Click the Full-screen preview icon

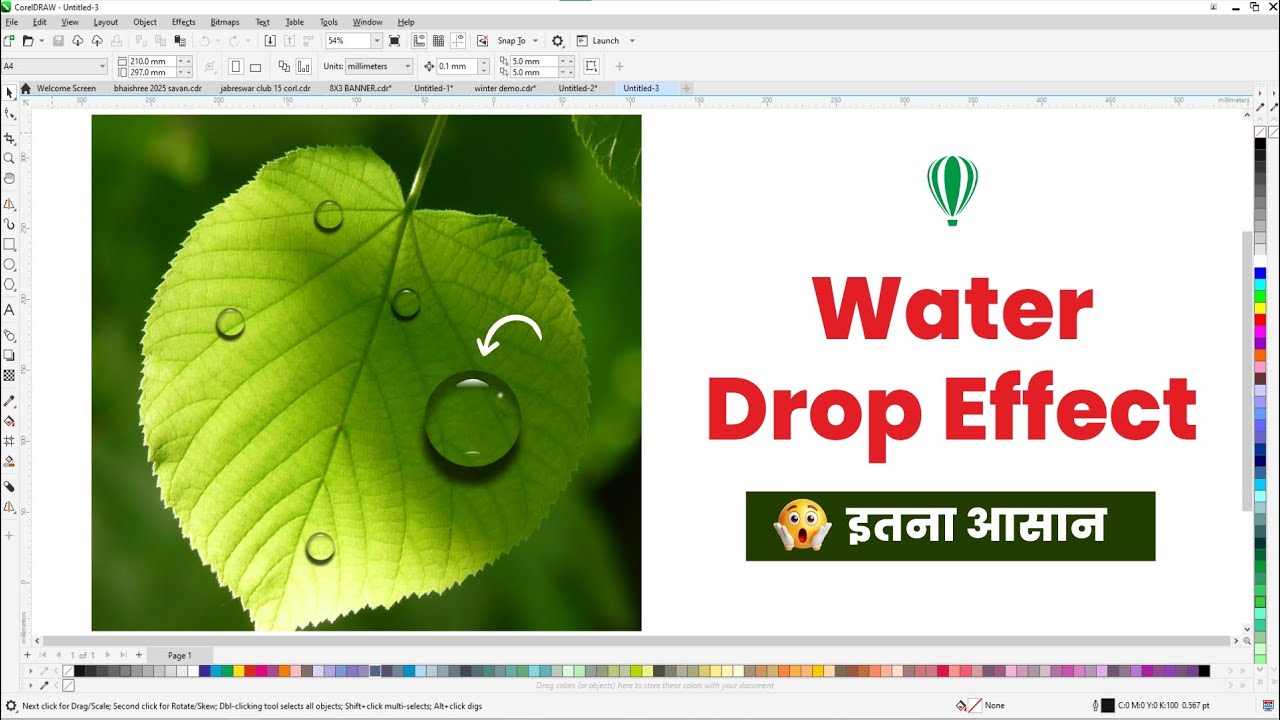tap(394, 41)
